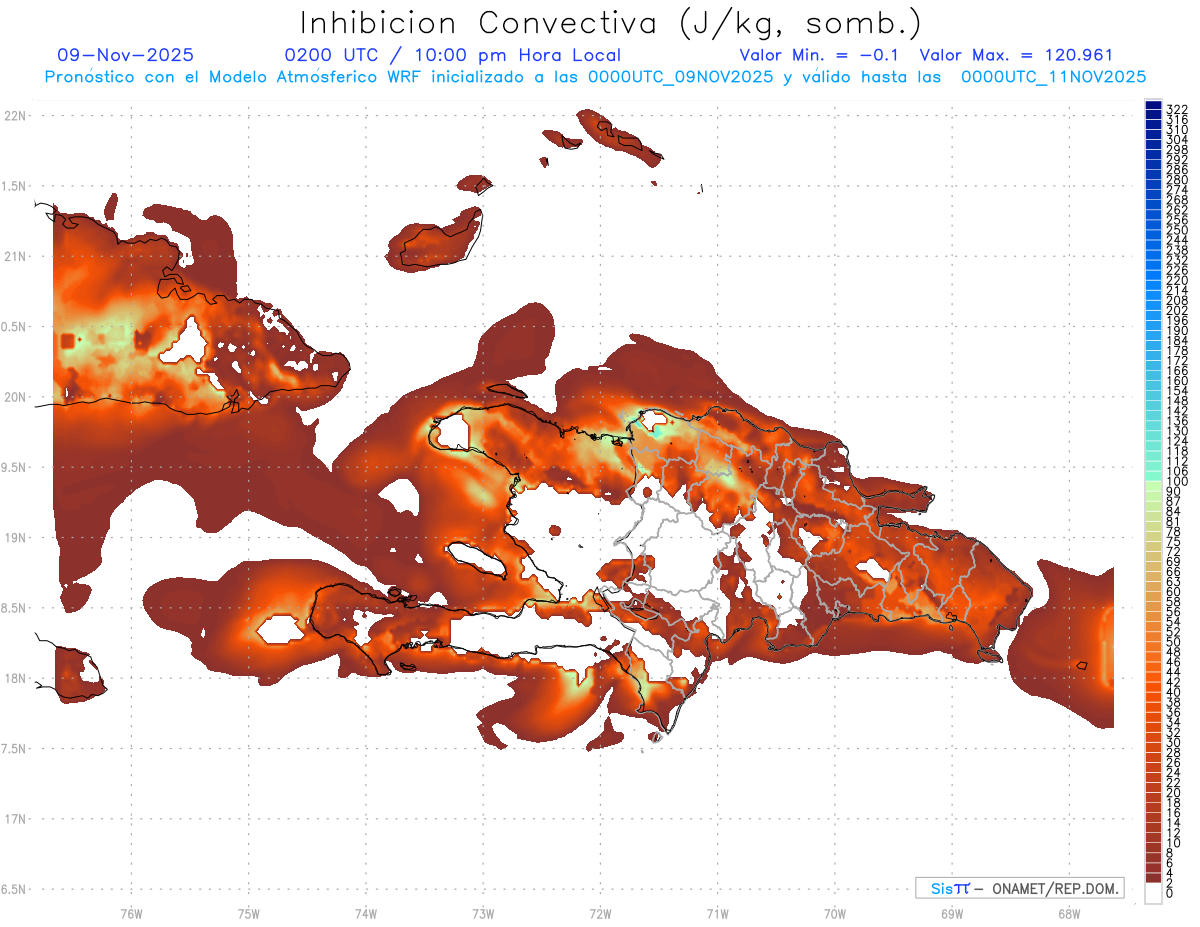The image size is (1200, 927).
Task: Click the '70W' longitude label
Action: point(835,913)
